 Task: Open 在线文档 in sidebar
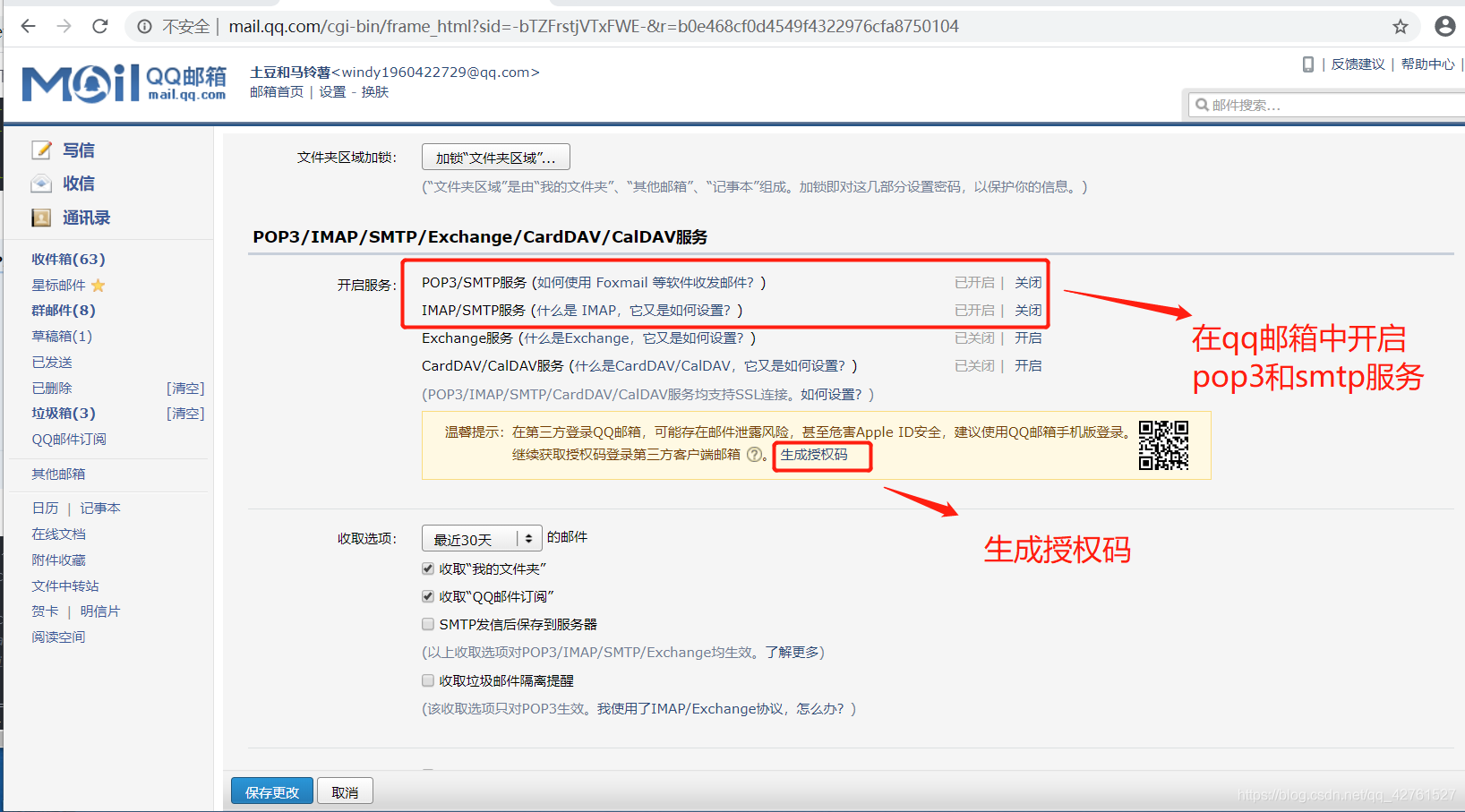click(58, 534)
